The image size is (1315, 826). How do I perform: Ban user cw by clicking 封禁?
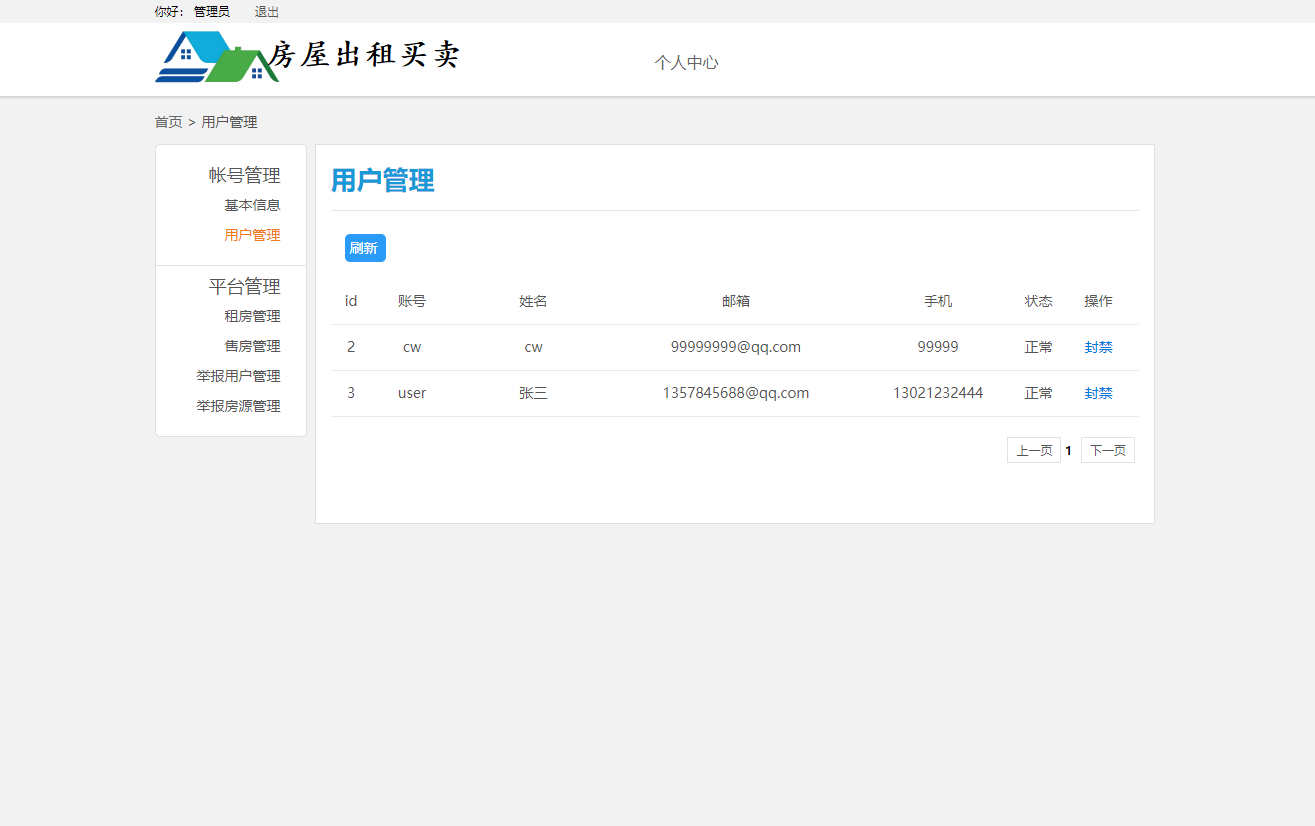[x=1097, y=347]
